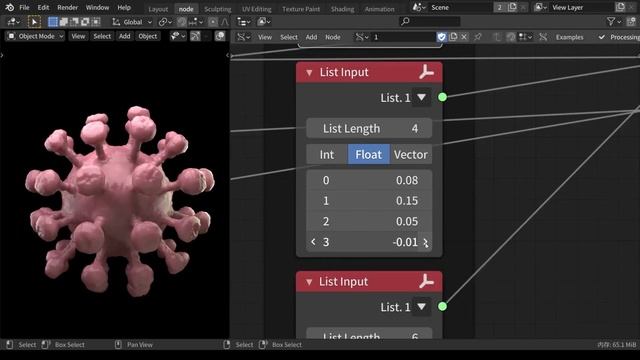This screenshot has width=640, height=360.
Task: Open the Edit menu
Action: 43,7
